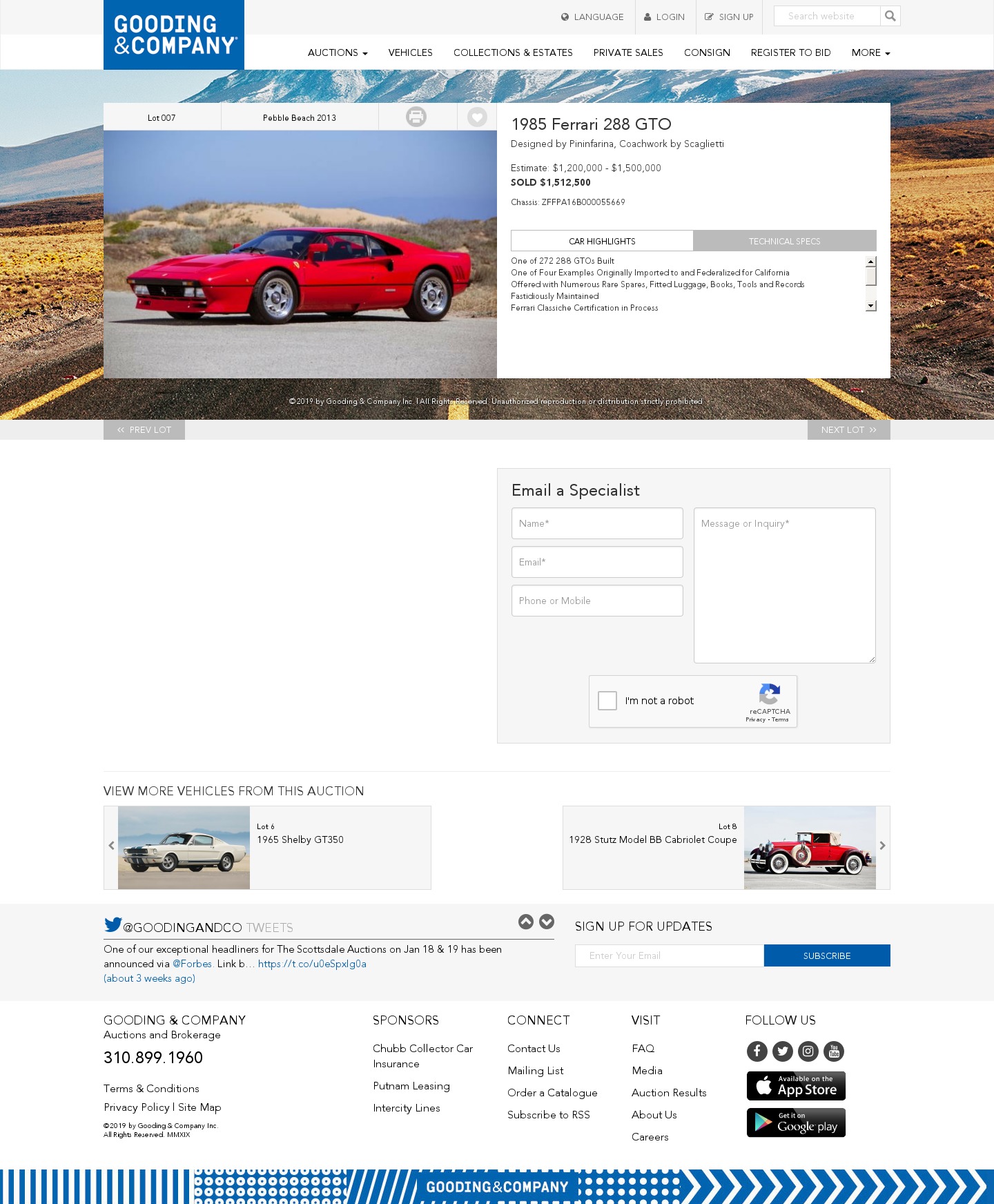
Task: Open the FAQ link
Action: click(643, 1048)
